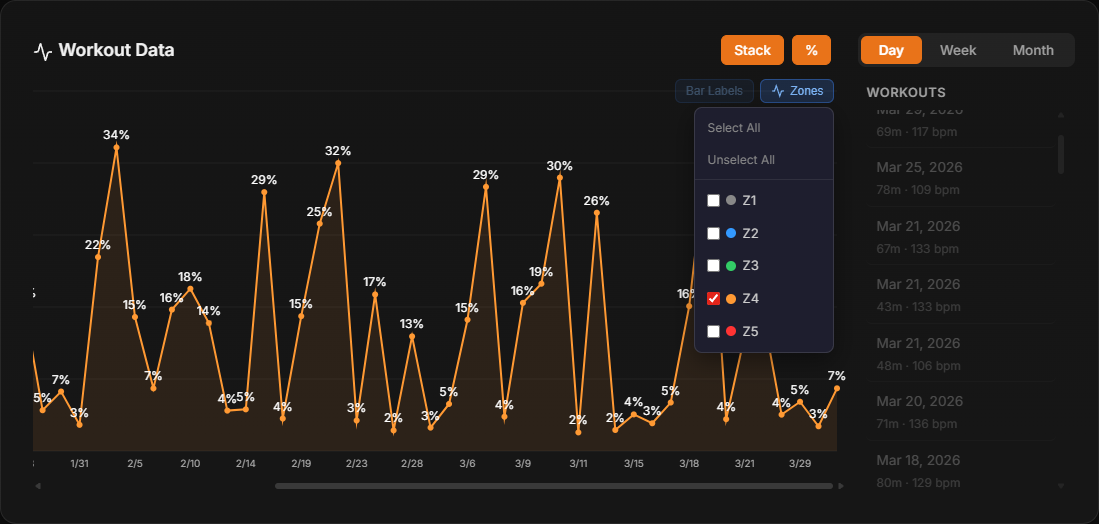1099x524 pixels.
Task: Switch to the Day view tab
Action: tap(891, 50)
